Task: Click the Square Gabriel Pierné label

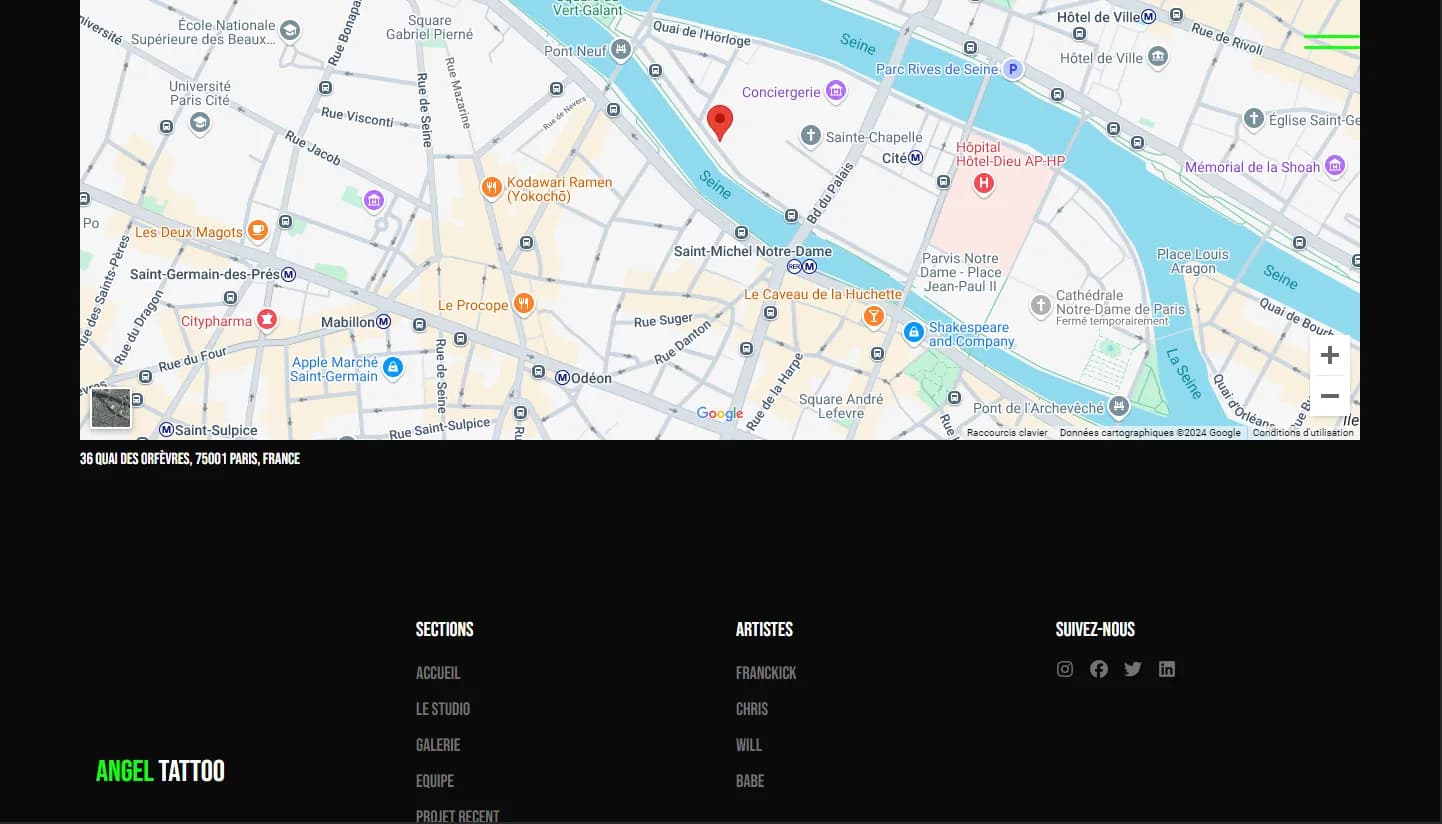Action: click(x=429, y=27)
